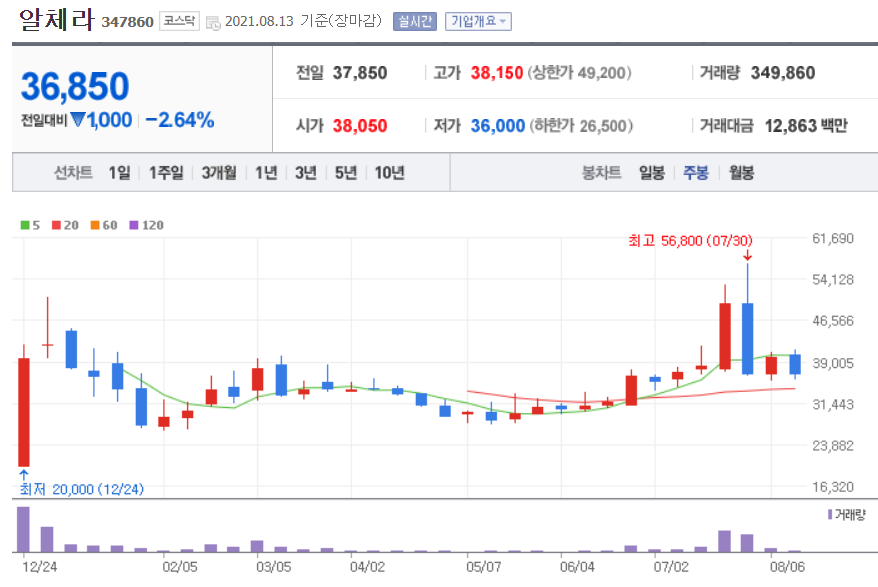Viewport: 878px width, 587px height.
Task: Click the trading value 12,863 백만
Action: coord(806,125)
